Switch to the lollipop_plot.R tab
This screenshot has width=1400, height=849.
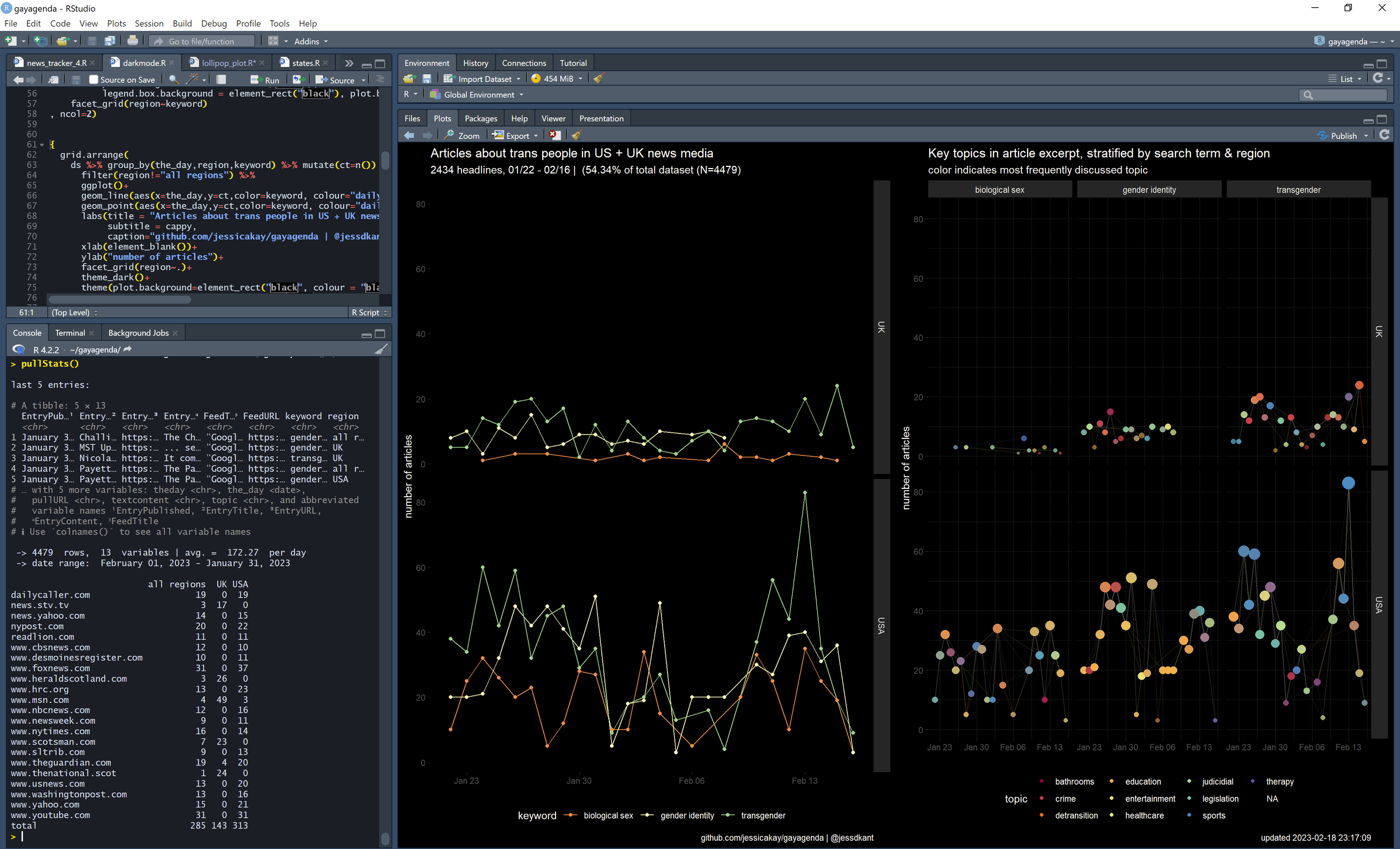228,63
